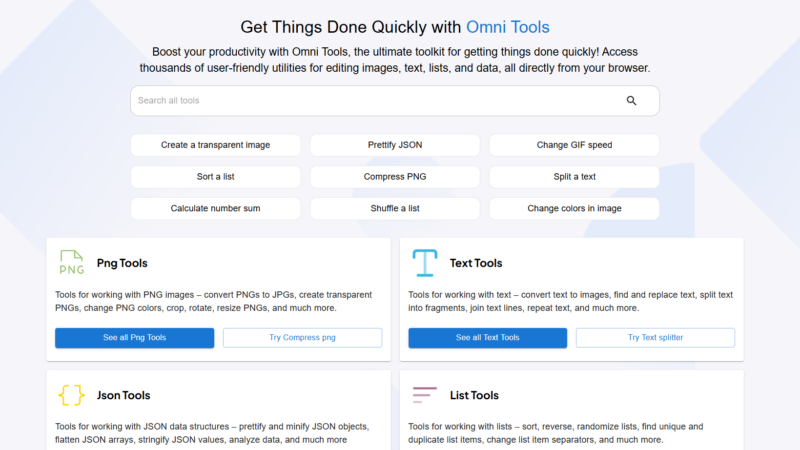Click the Json Tools curly braces icon
The height and width of the screenshot is (450, 800).
tap(71, 395)
